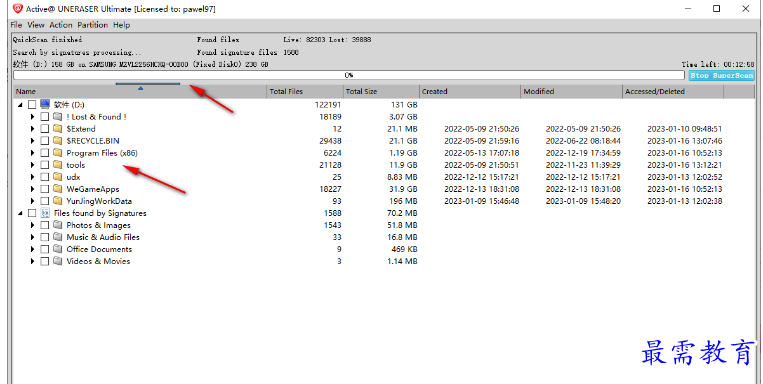Open the Help menu
The image size is (763, 384).
pos(122,25)
